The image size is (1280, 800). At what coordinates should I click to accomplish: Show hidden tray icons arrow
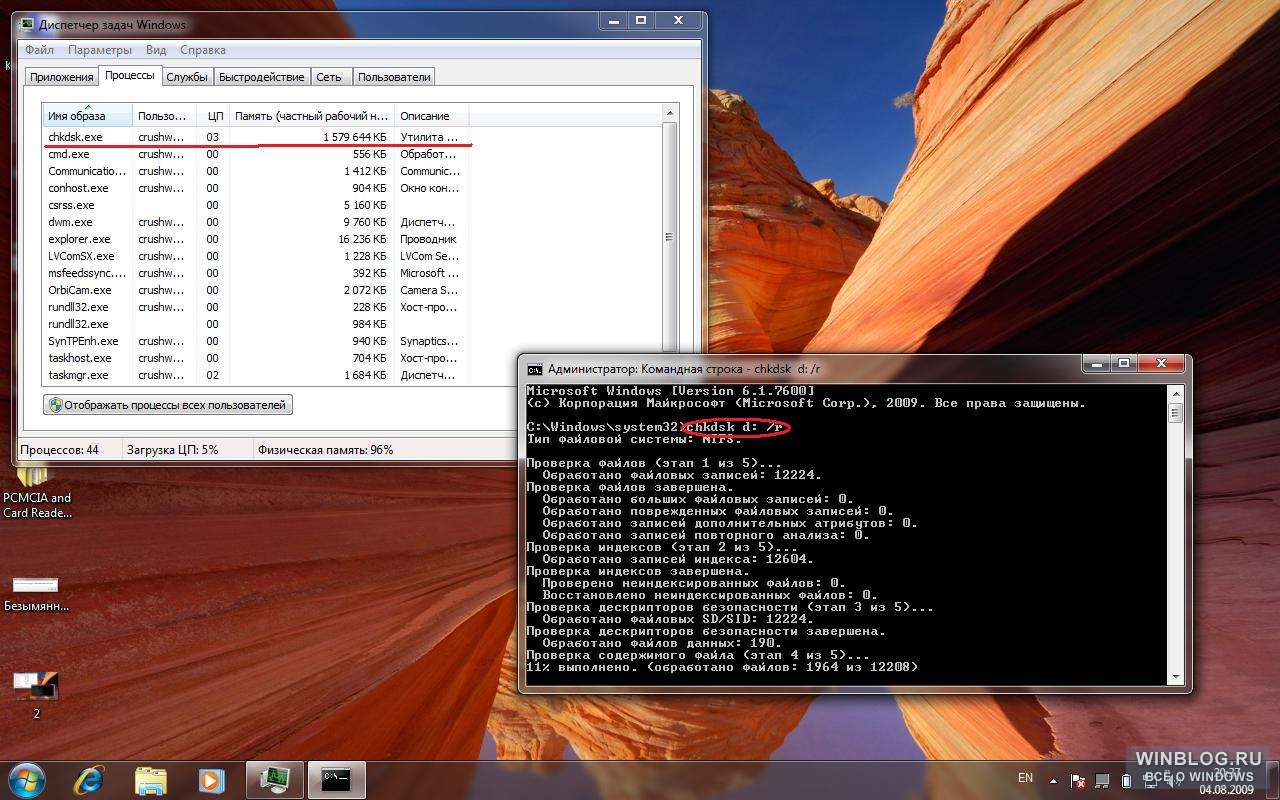point(1052,780)
